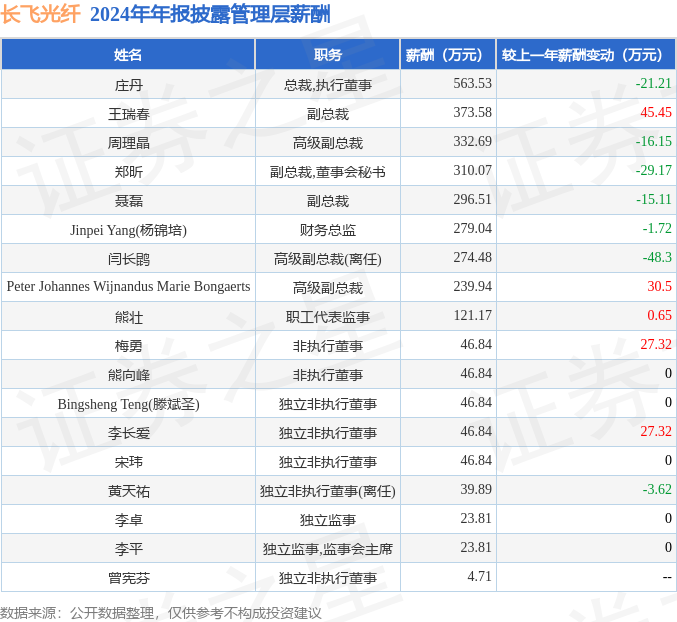Click the change value 45.45
This screenshot has height=622, width=677.
pos(656,112)
